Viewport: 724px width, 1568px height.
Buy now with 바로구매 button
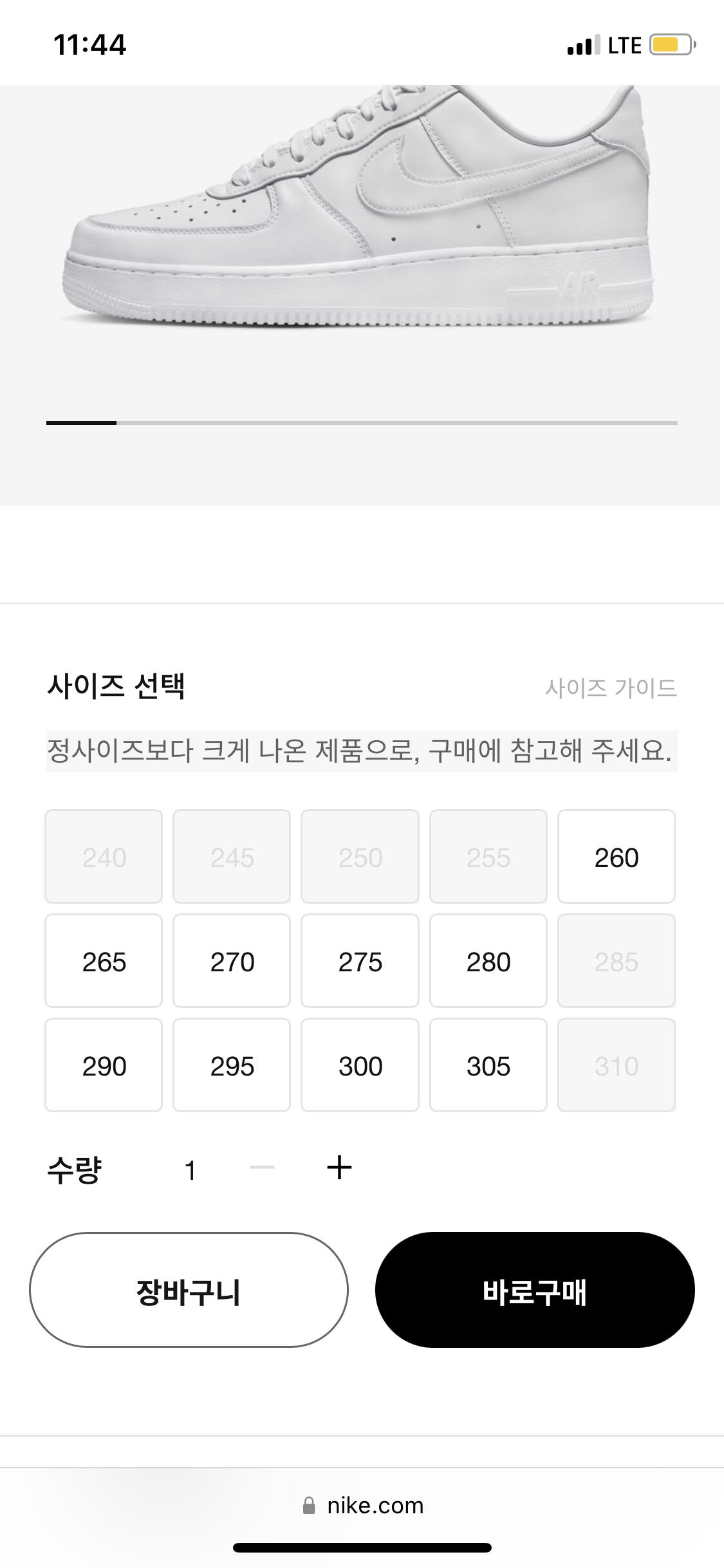pyautogui.click(x=535, y=1290)
